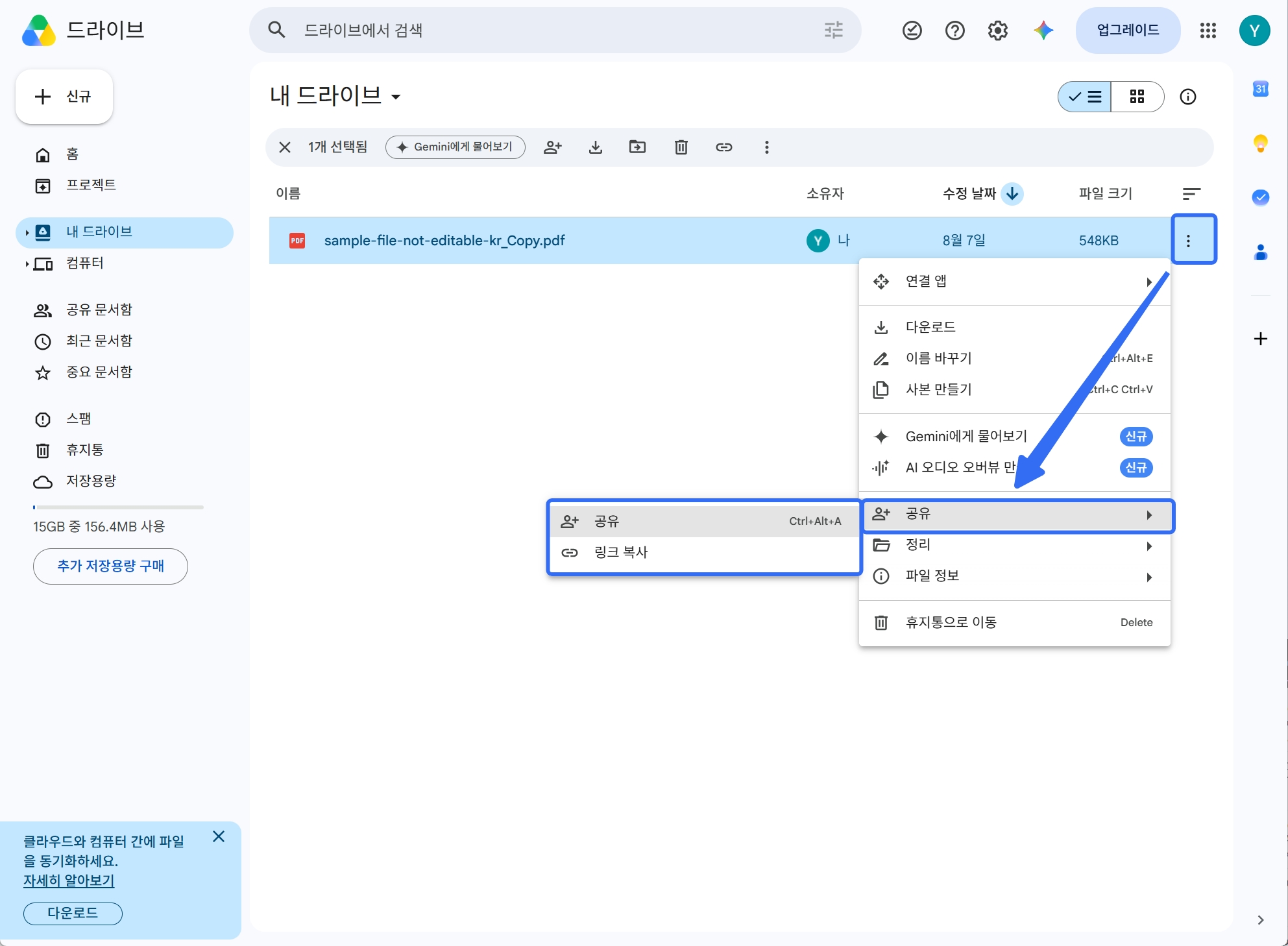This screenshot has width=1288, height=946.
Task: Open the help question mark icon
Action: [954, 30]
